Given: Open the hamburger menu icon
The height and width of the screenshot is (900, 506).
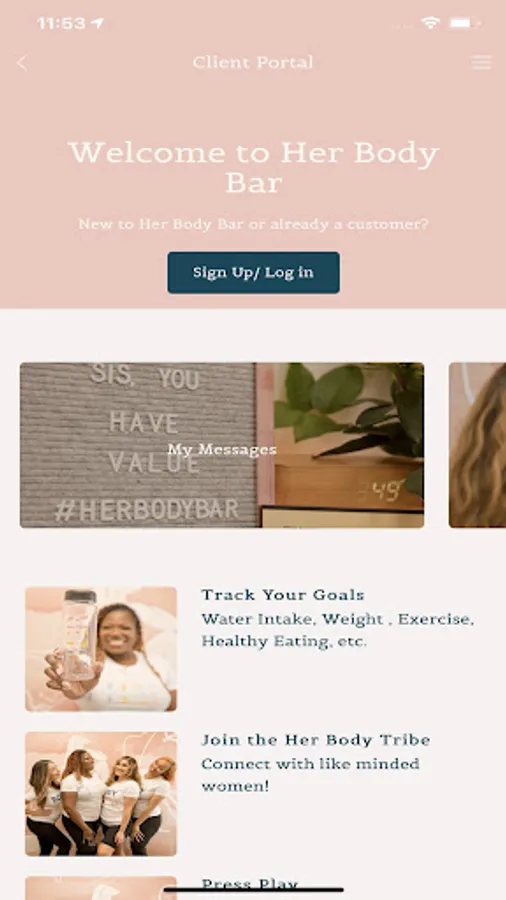Looking at the screenshot, I should click(481, 63).
